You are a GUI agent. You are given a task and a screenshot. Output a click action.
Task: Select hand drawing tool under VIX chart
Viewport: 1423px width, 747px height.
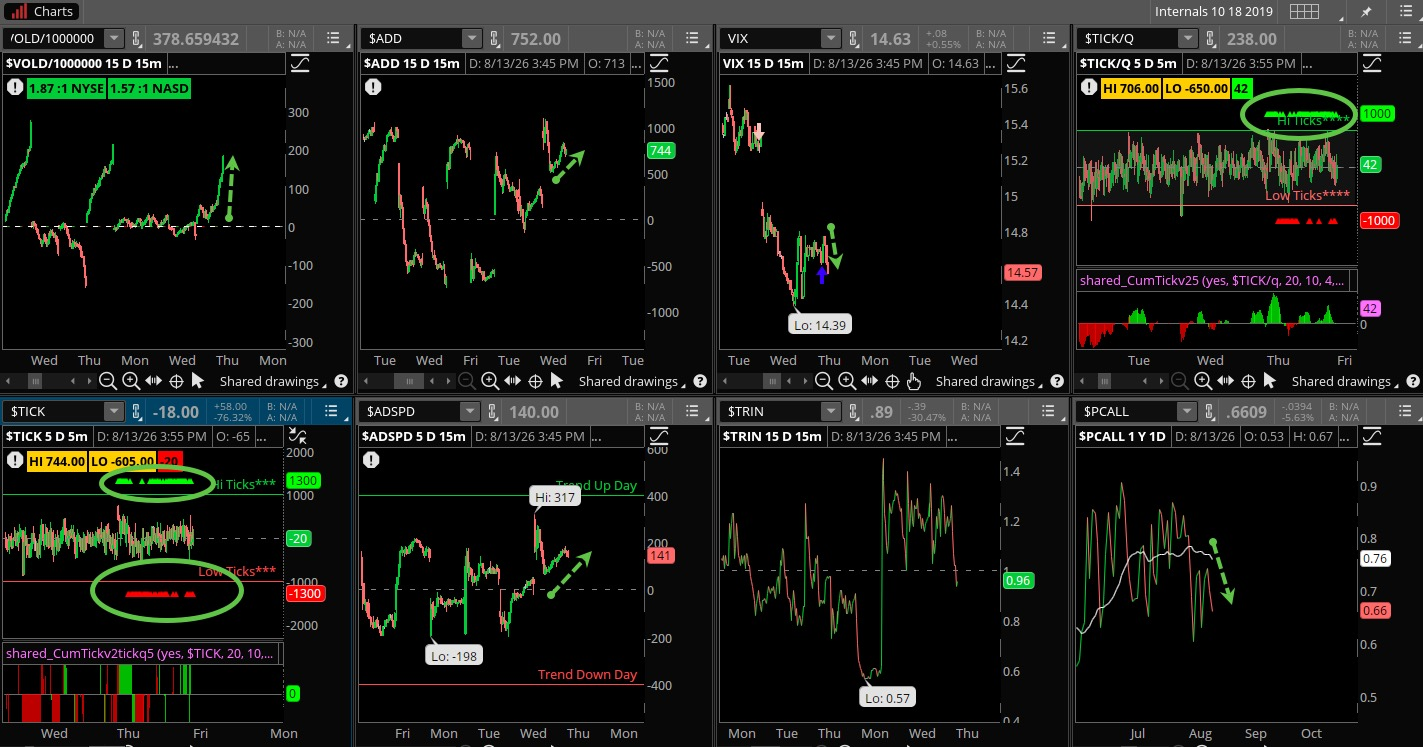point(914,381)
